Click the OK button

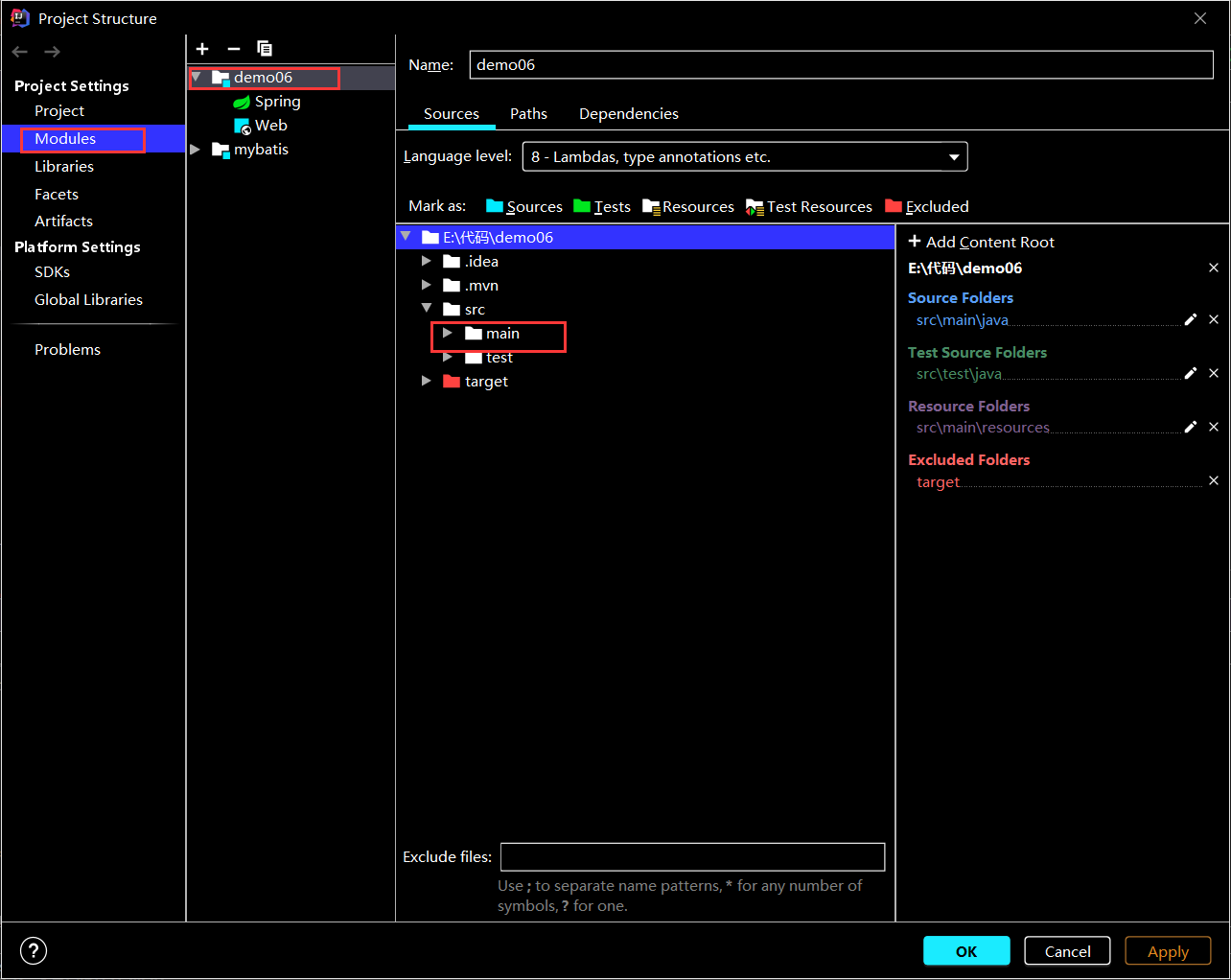[x=966, y=951]
